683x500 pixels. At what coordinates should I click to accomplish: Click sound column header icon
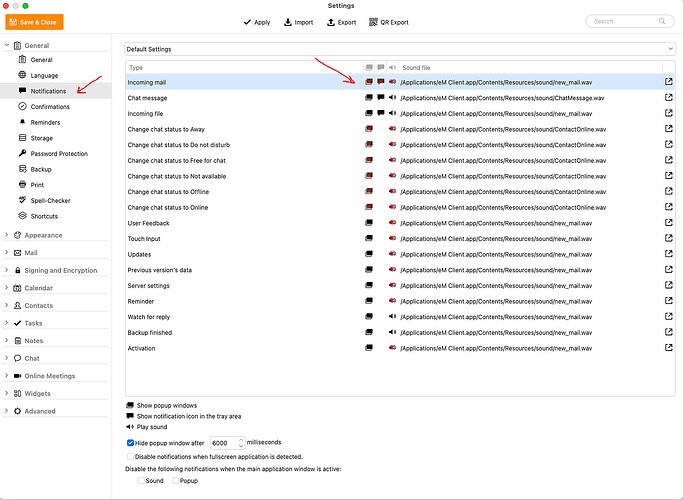click(x=392, y=68)
